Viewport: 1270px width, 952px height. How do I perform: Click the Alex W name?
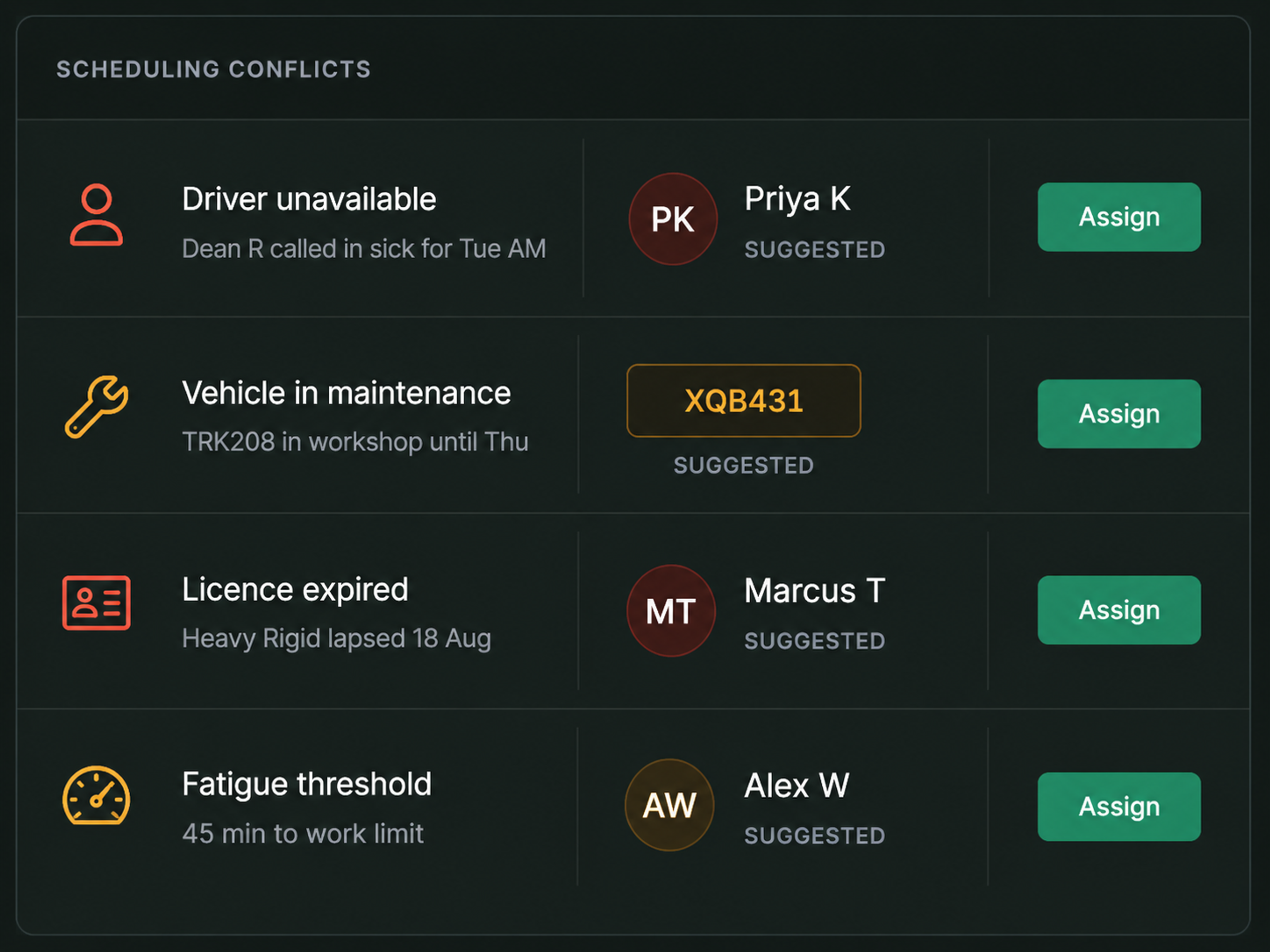coord(796,786)
